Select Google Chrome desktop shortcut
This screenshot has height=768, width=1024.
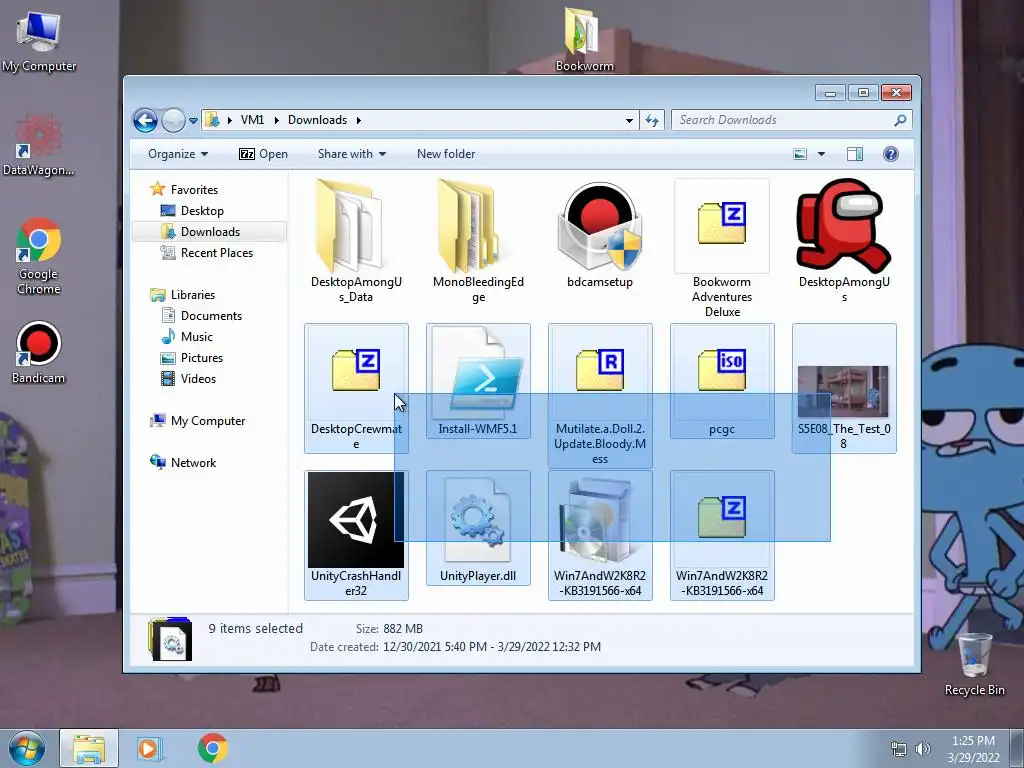pyautogui.click(x=39, y=257)
